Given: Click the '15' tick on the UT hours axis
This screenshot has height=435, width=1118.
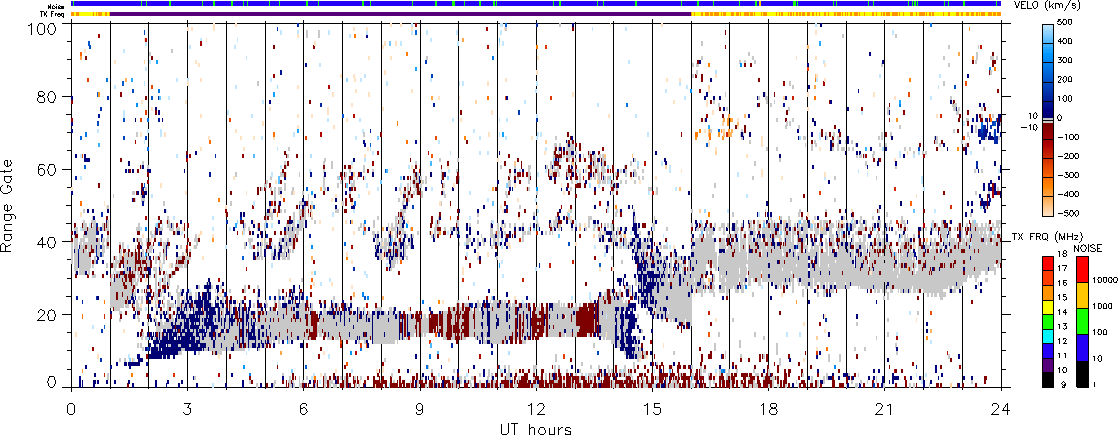Looking at the screenshot, I should pyautogui.click(x=652, y=408).
